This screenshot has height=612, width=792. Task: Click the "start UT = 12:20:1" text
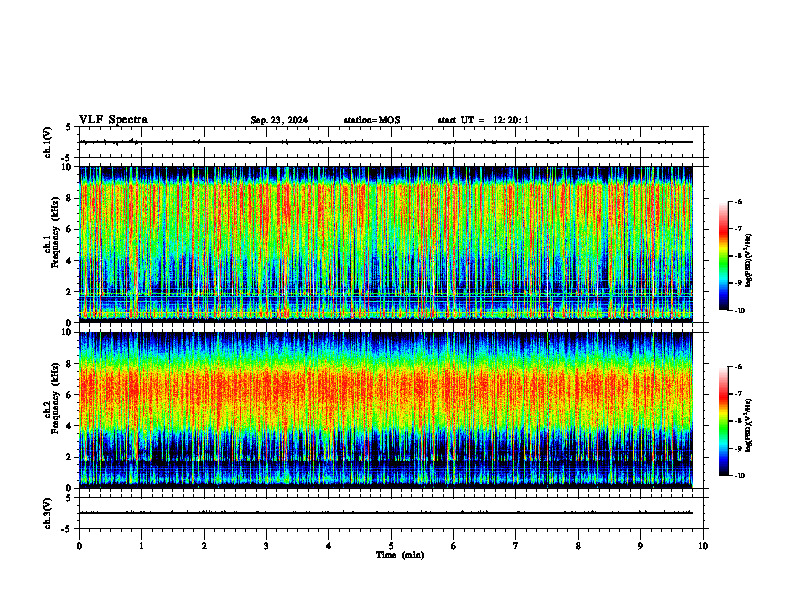[483, 120]
